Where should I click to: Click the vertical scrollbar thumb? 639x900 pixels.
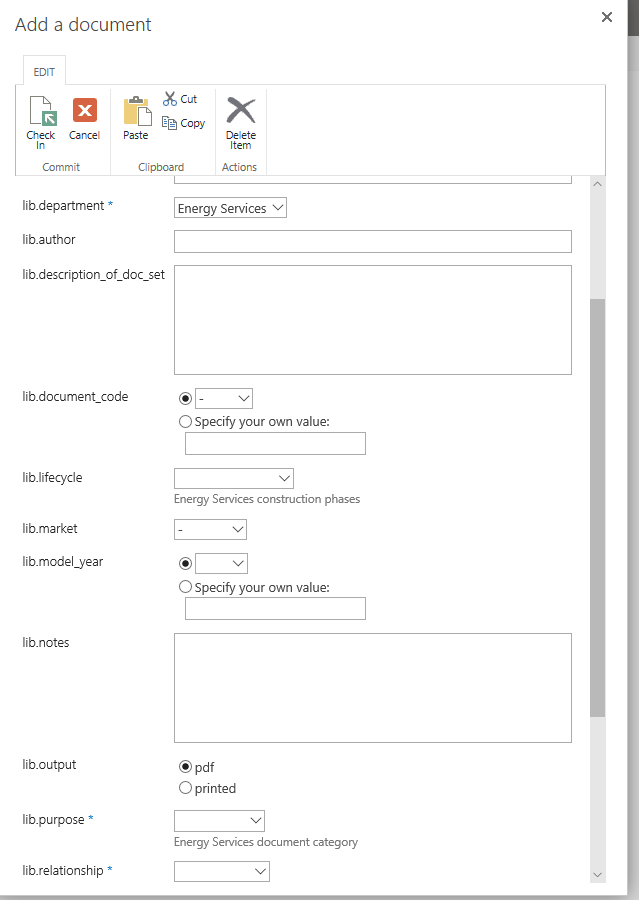tap(597, 507)
